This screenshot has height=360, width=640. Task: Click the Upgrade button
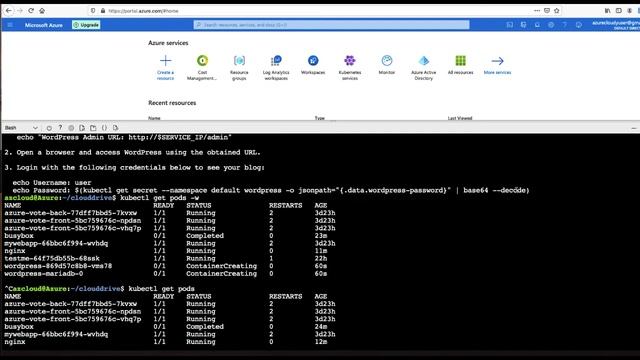86,25
